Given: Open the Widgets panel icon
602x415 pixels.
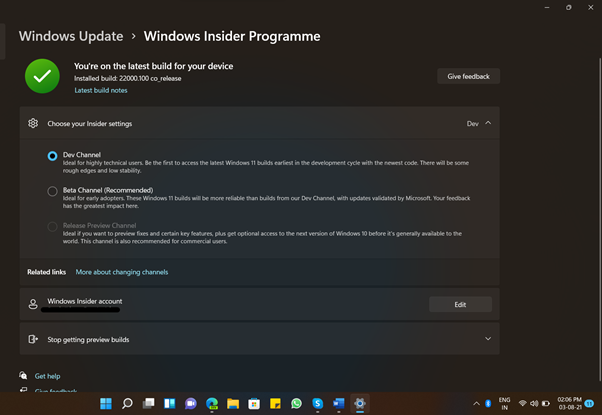Looking at the screenshot, I should [169, 403].
